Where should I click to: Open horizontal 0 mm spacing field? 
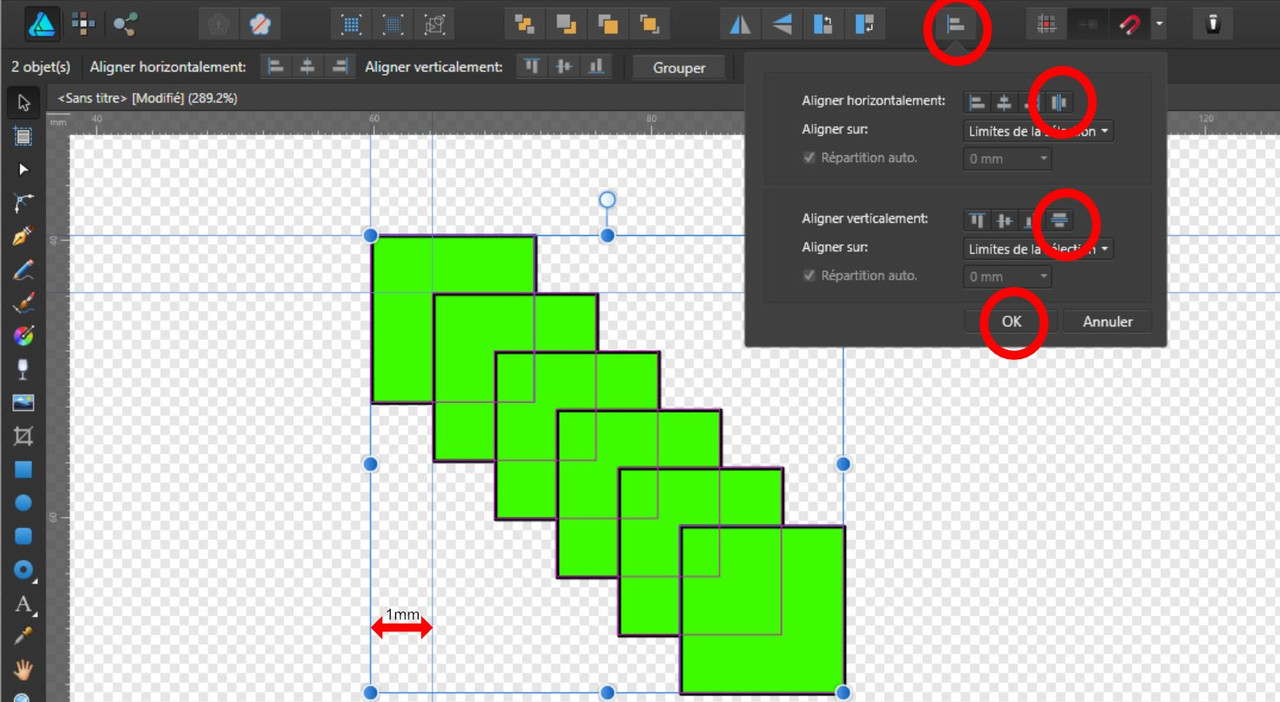click(1007, 159)
